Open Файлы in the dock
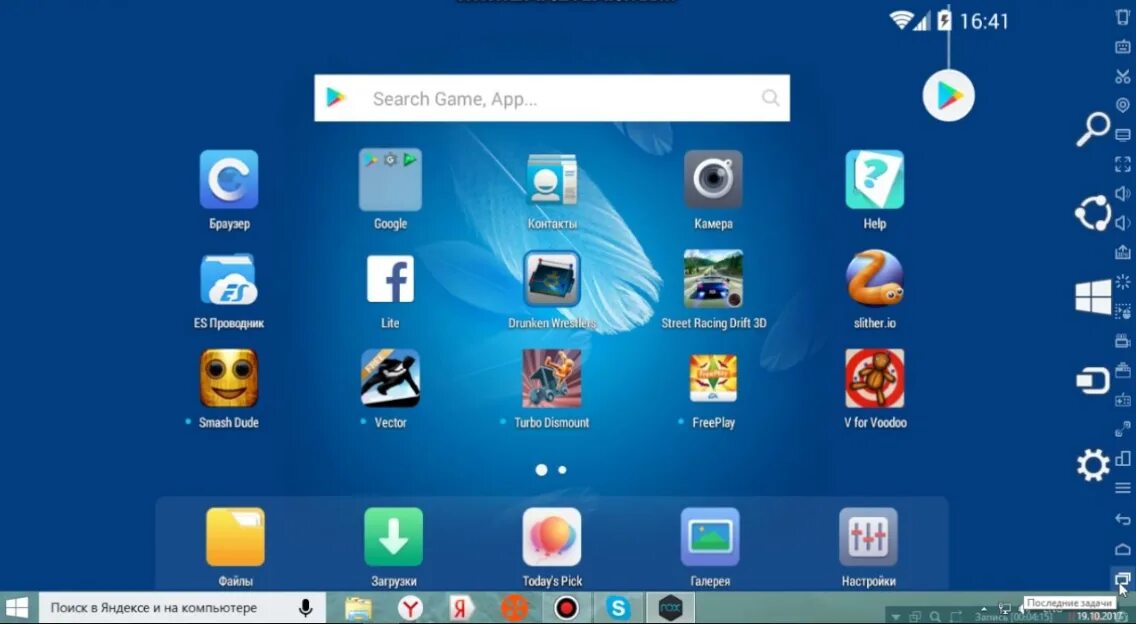1136x624 pixels. [x=235, y=537]
